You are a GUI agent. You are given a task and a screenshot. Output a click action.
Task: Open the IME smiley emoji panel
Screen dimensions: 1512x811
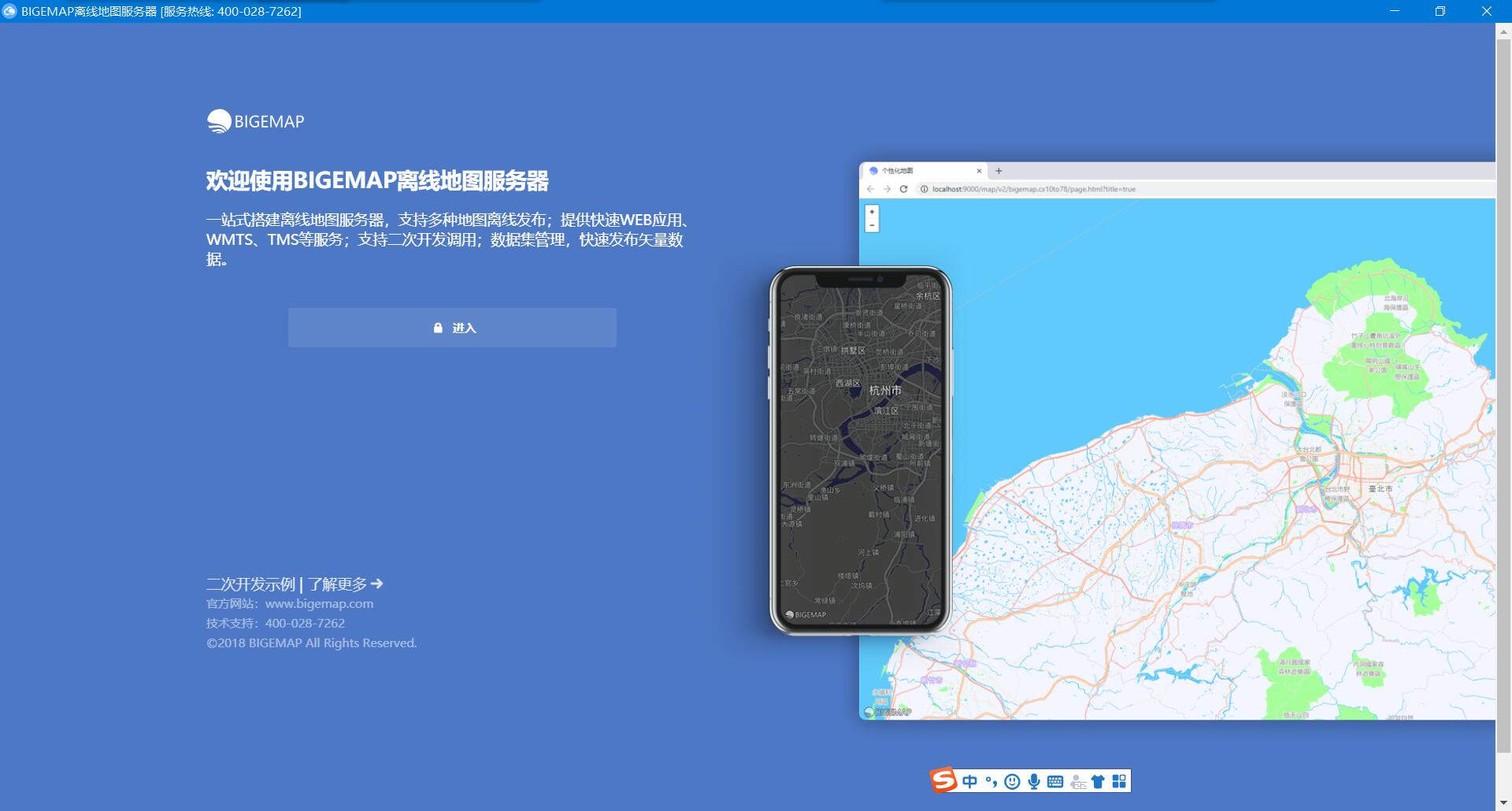1013,781
